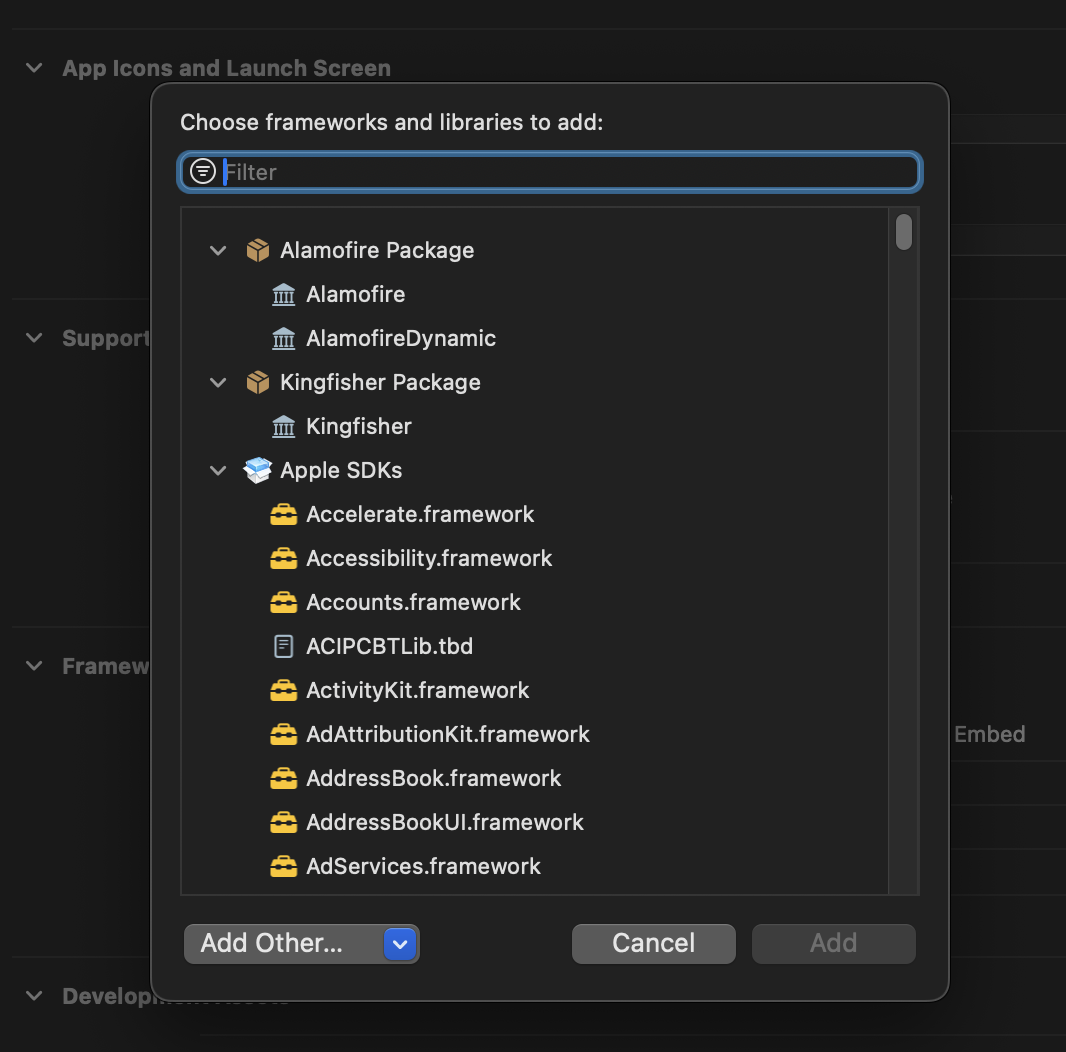Select AdAttributionKit.framework in the list
The height and width of the screenshot is (1052, 1066).
coord(534,734)
